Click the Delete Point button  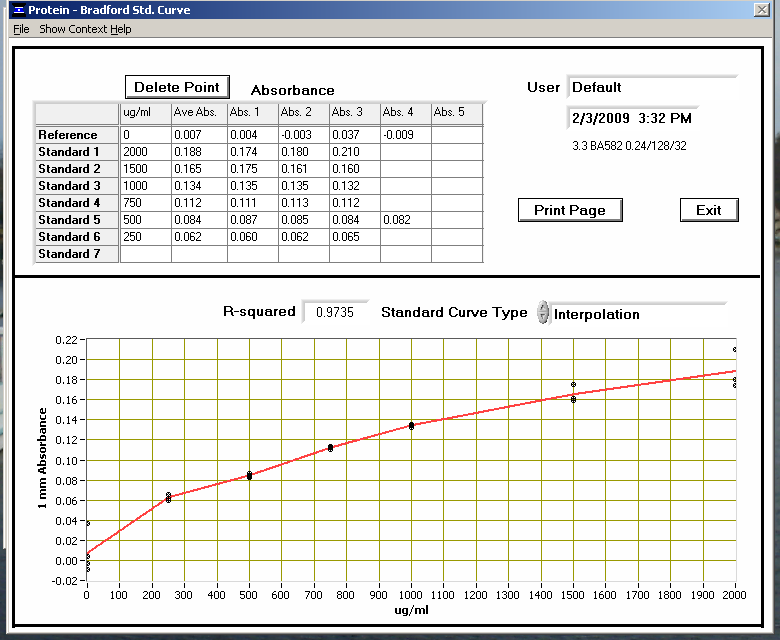pyautogui.click(x=177, y=87)
